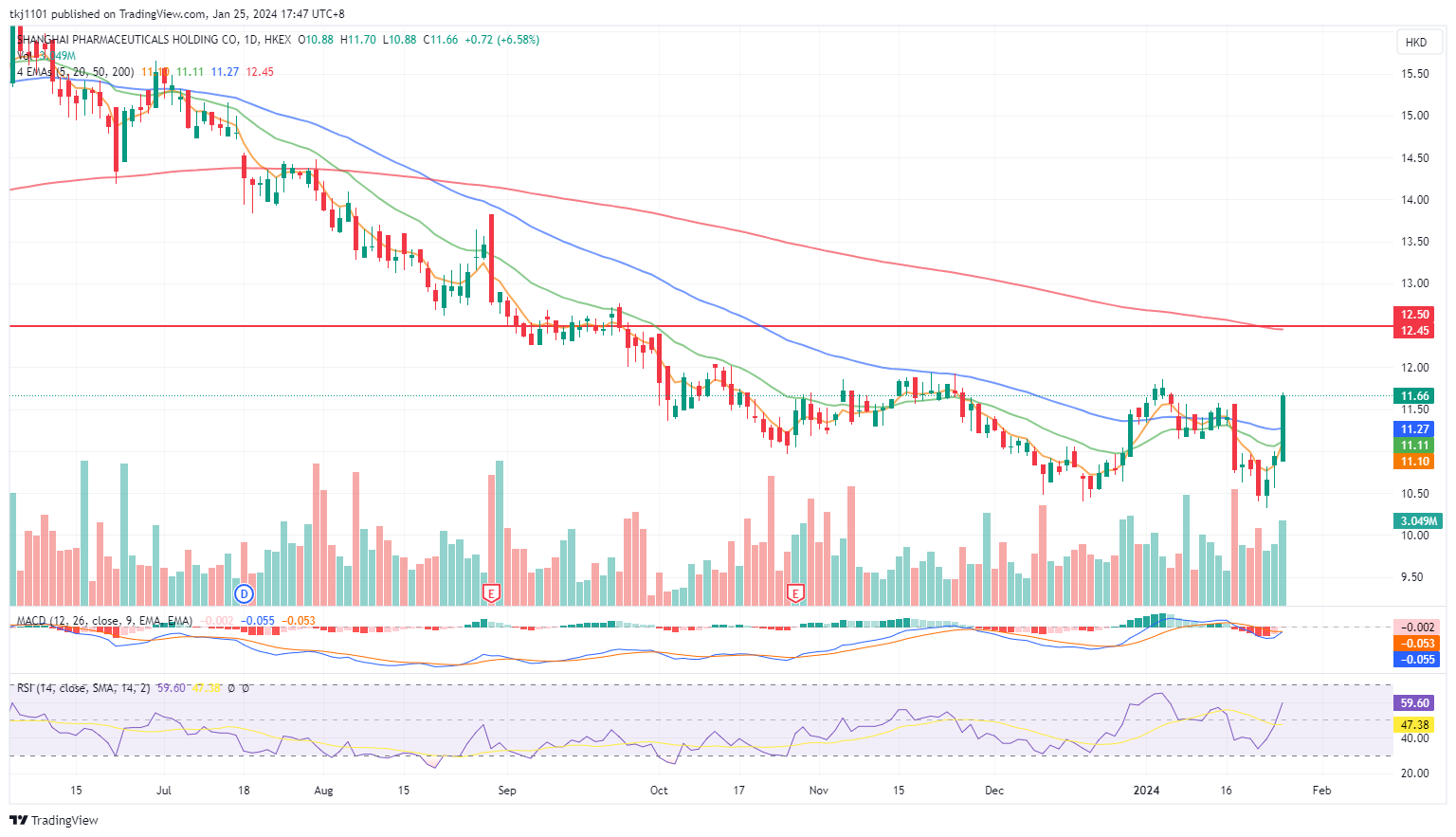Click the 'Nov' label on the time axis
The width and height of the screenshot is (1456, 837).
click(819, 791)
